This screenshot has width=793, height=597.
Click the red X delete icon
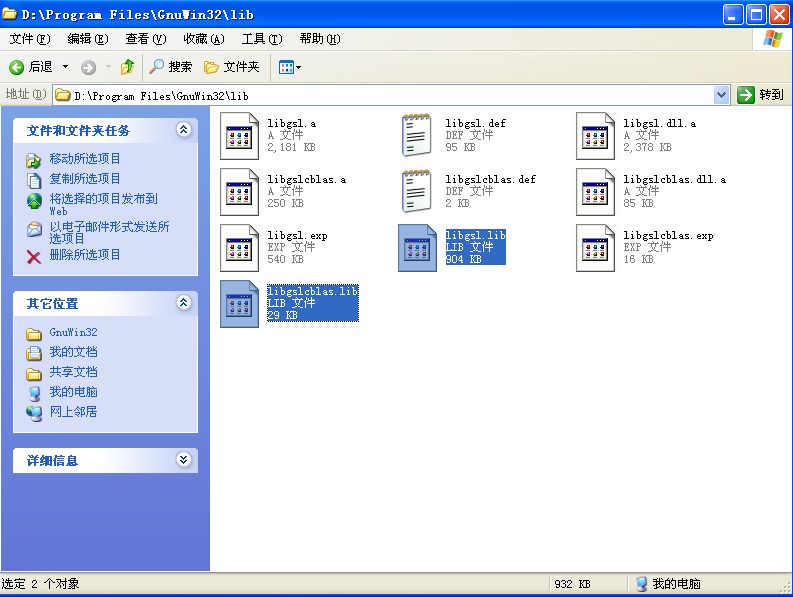(33, 257)
